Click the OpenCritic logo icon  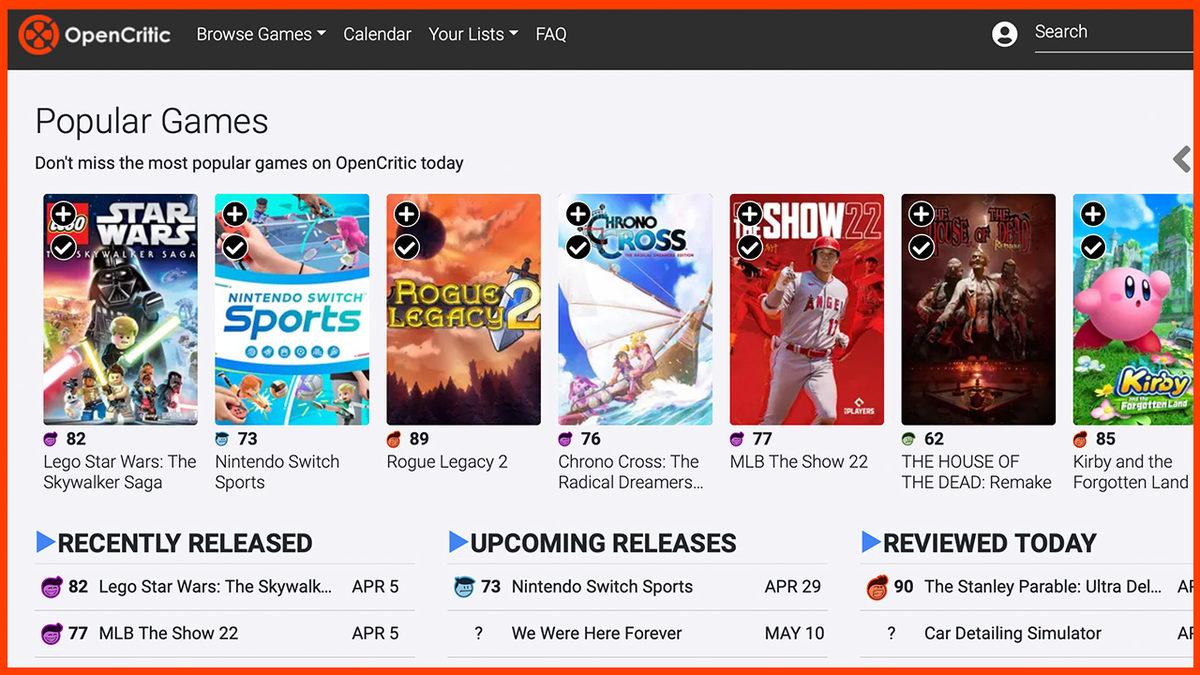point(38,35)
